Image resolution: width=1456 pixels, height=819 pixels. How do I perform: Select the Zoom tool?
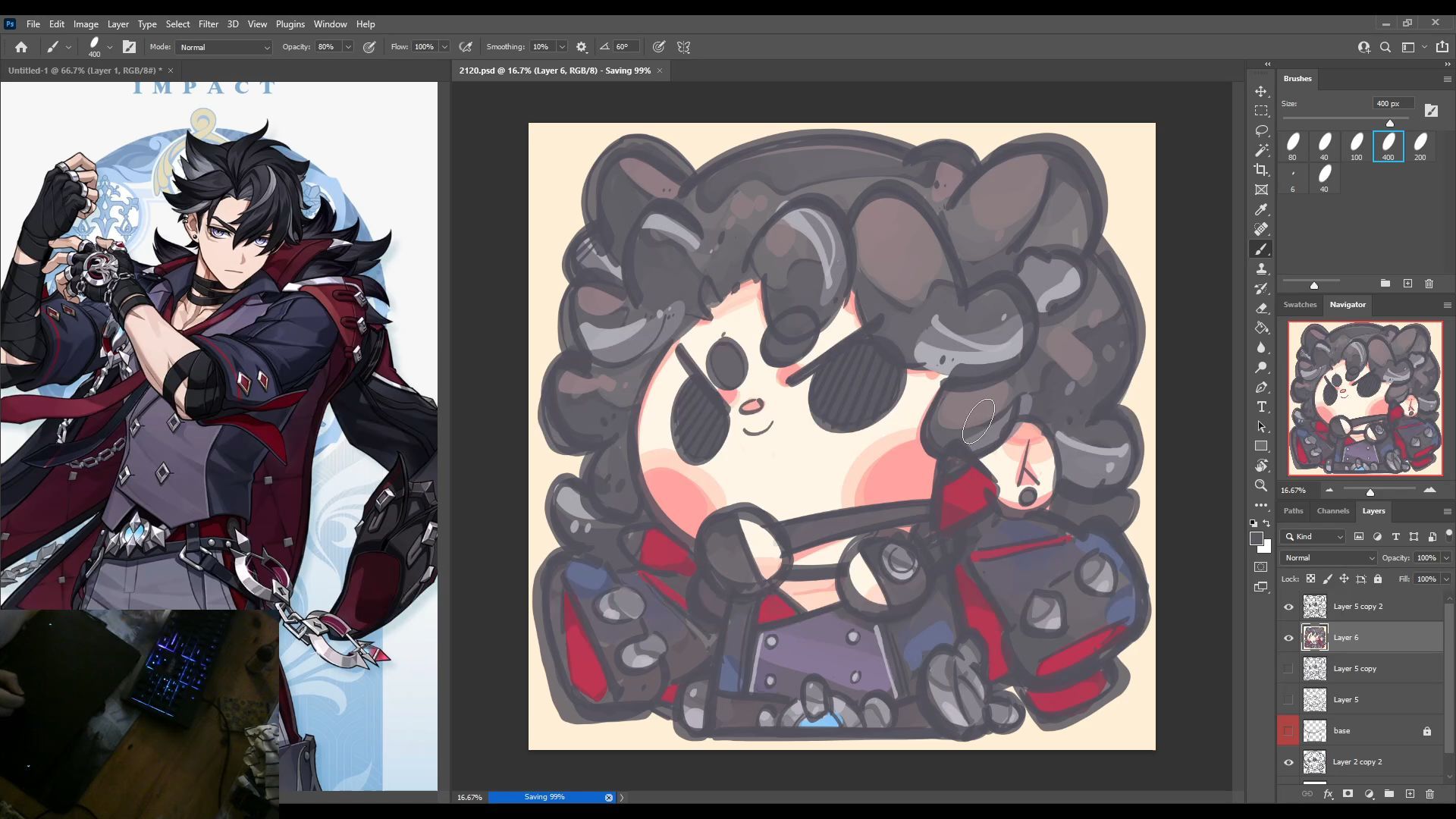pos(1261,485)
